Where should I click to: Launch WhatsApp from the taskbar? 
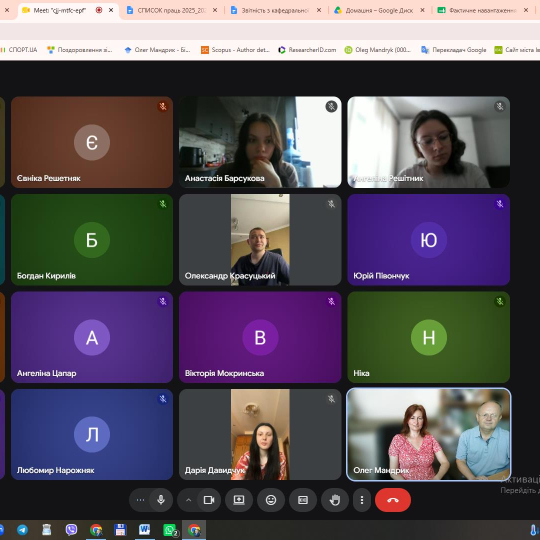coord(170,530)
